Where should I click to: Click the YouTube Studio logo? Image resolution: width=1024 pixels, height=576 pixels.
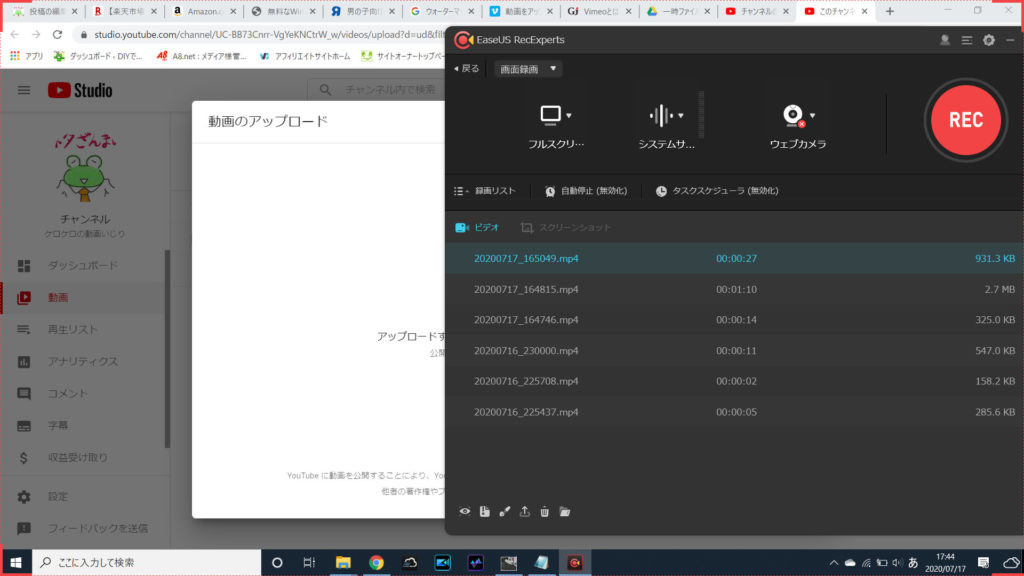click(80, 90)
